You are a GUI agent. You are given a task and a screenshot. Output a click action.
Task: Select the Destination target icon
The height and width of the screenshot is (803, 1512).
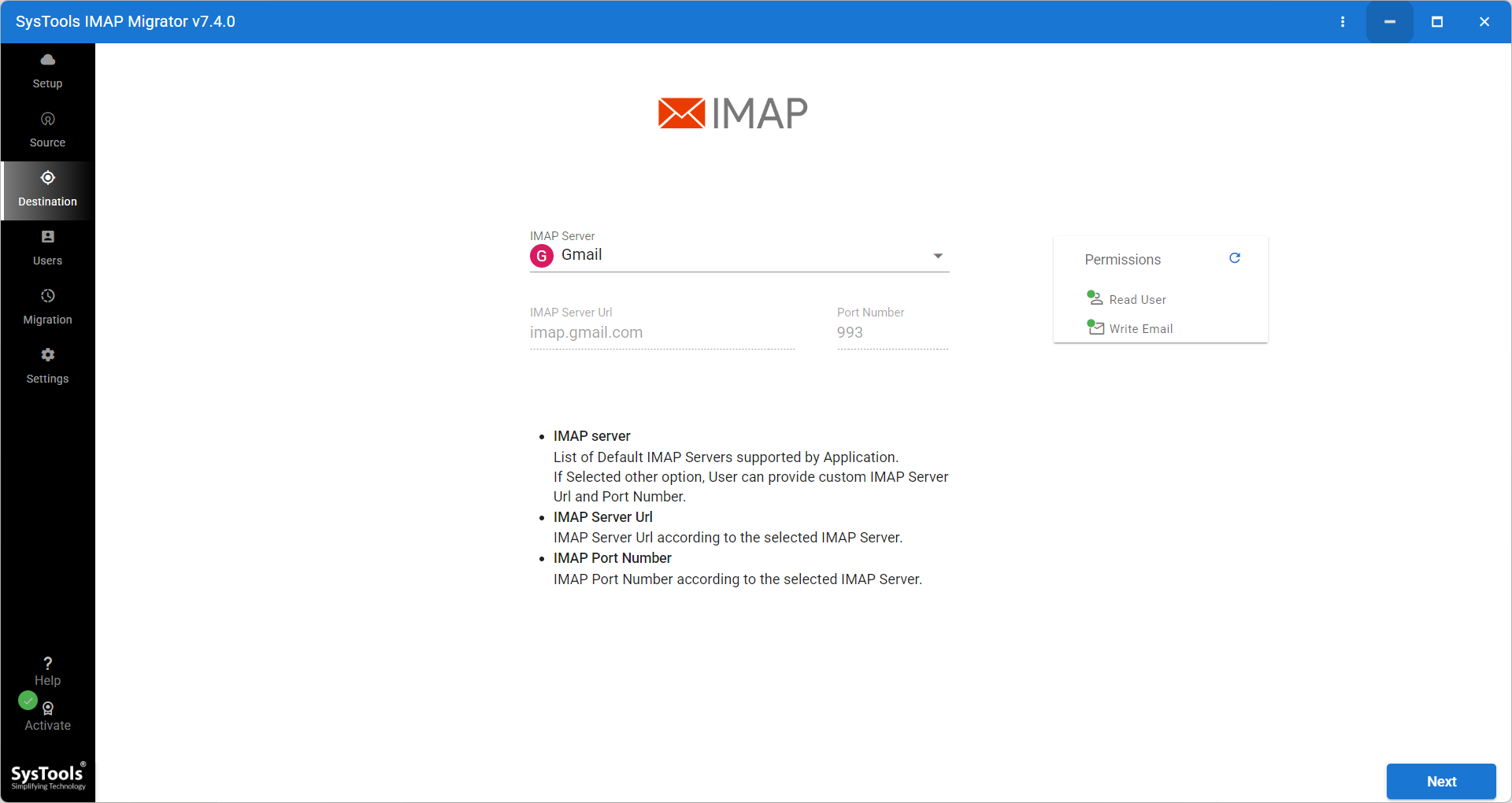(x=47, y=178)
